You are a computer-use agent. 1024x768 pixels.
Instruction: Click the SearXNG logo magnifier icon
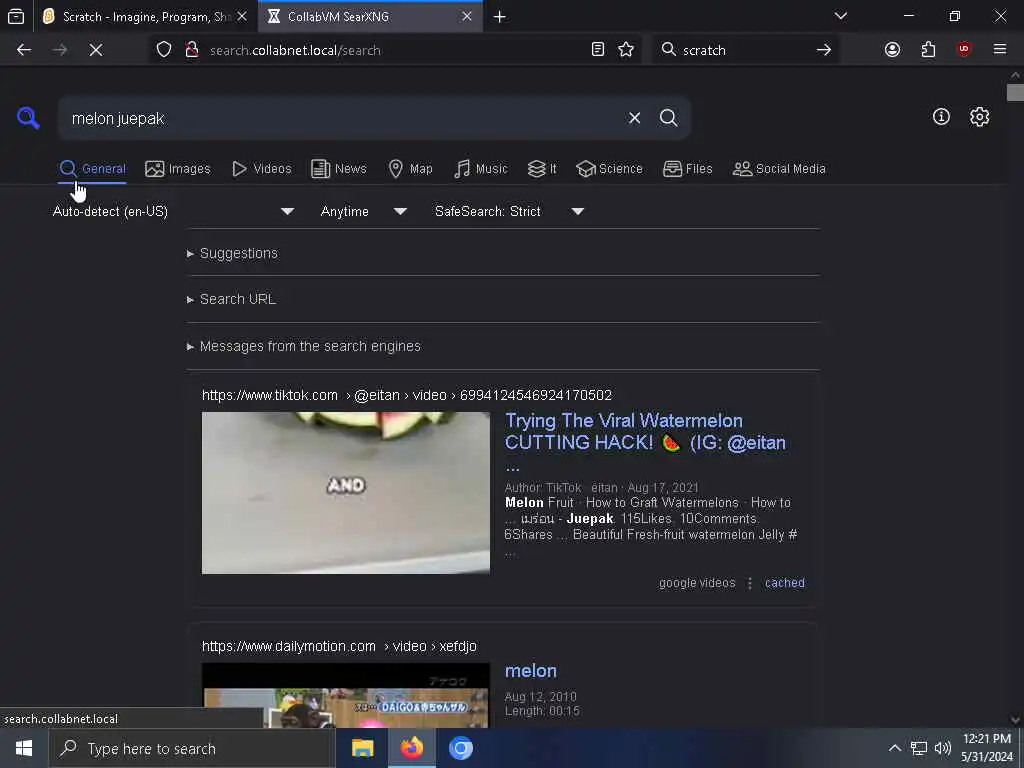click(x=28, y=118)
